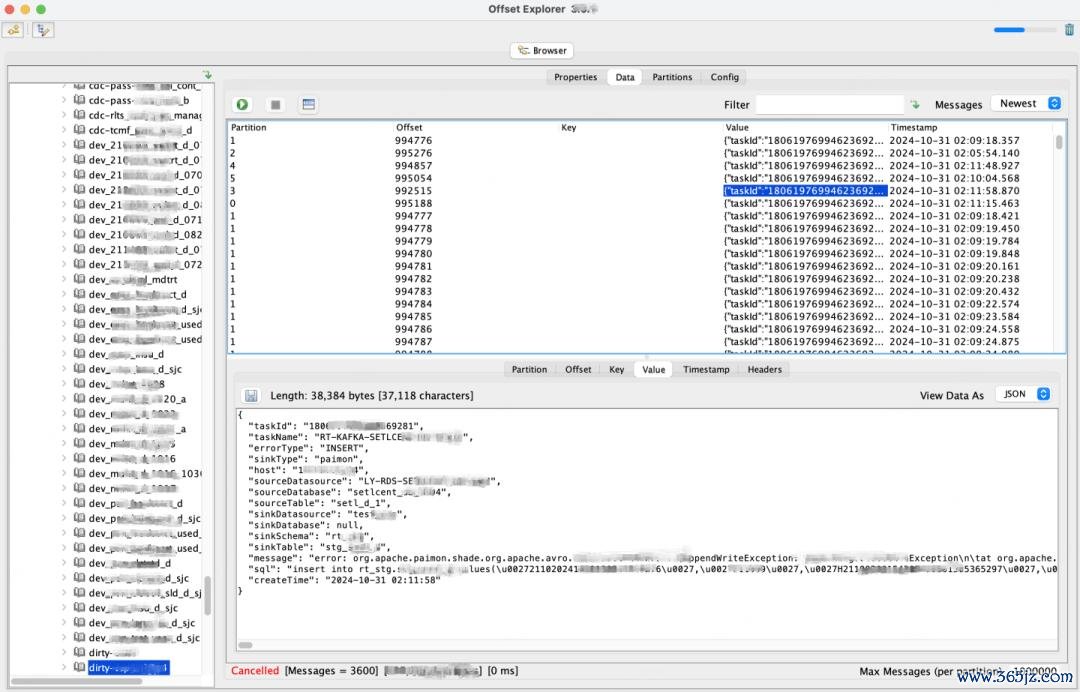Image resolution: width=1080 pixels, height=692 pixels.
Task: Select the Headers detail tab
Action: pos(765,370)
